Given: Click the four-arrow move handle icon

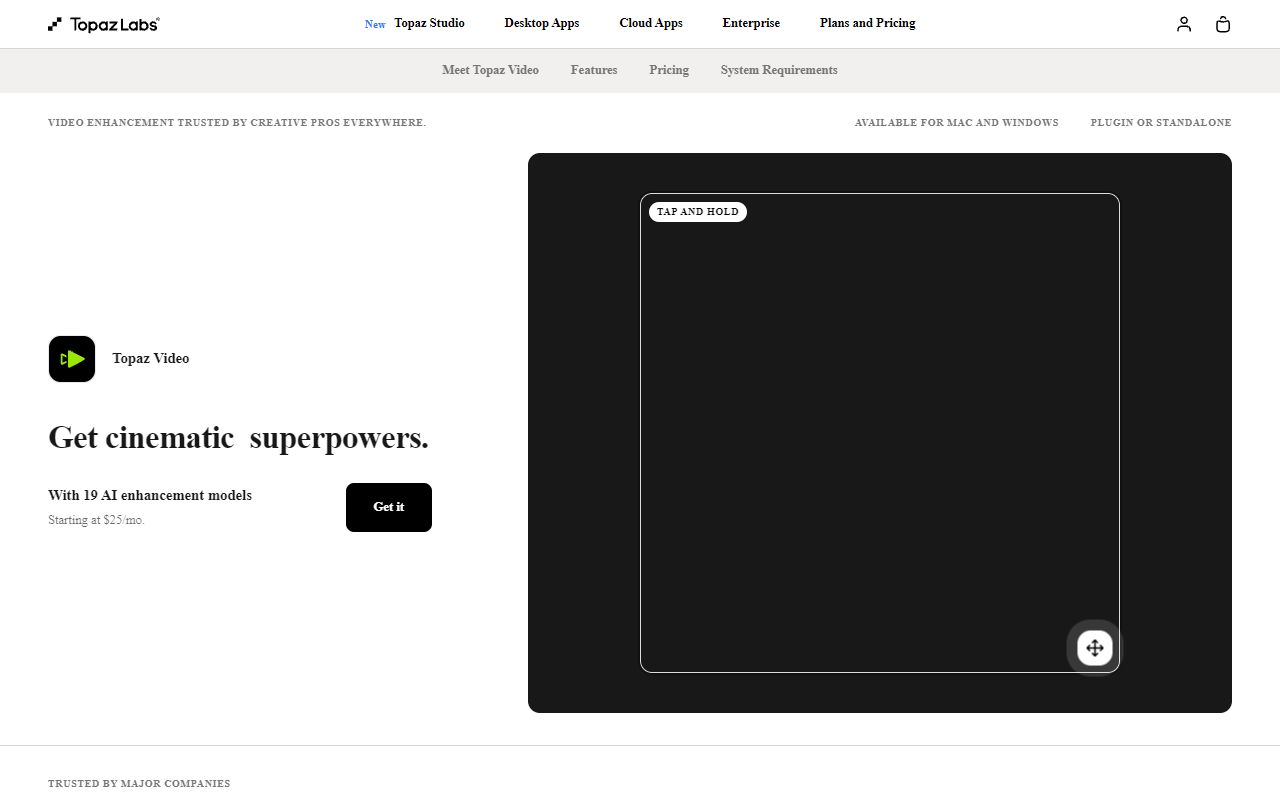Looking at the screenshot, I should click(x=1094, y=648).
